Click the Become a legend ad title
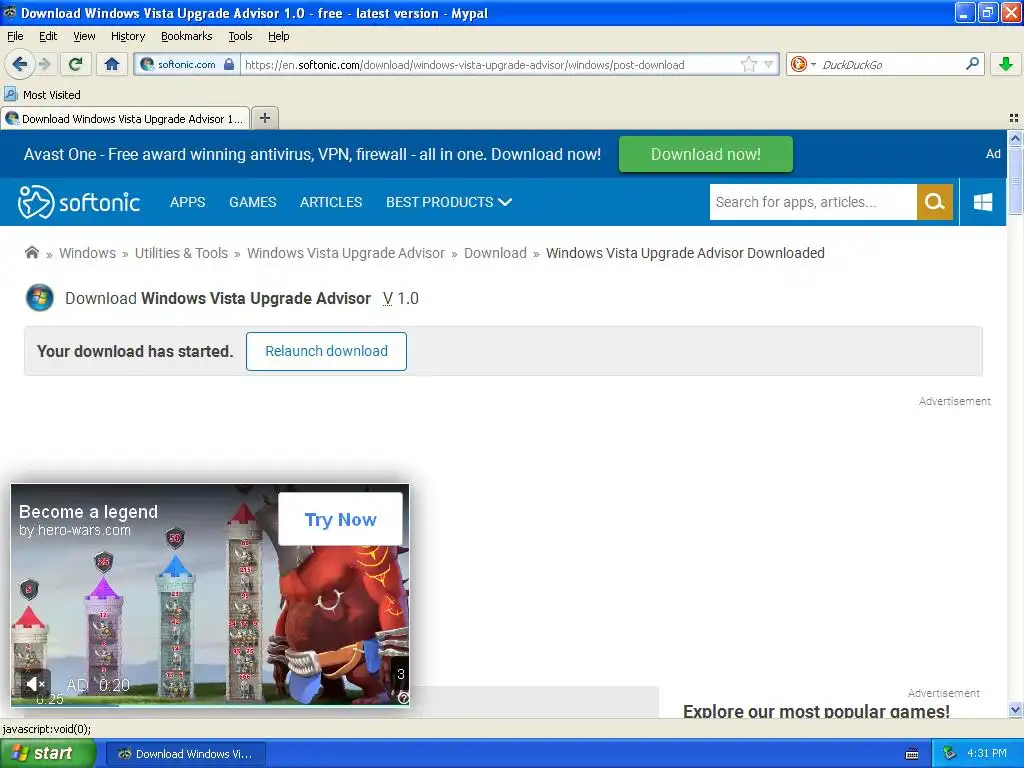Screen dimensions: 1024x768 (88, 512)
